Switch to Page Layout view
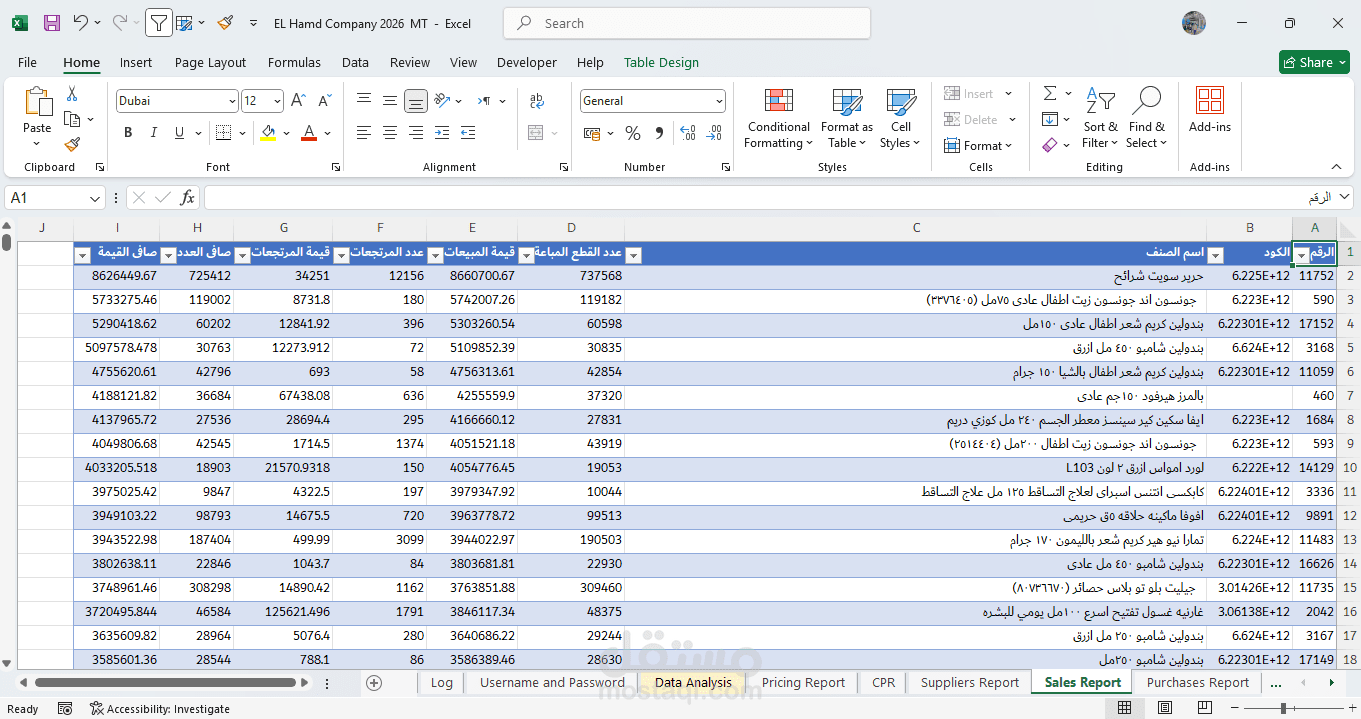The image size is (1361, 719). tap(1165, 708)
